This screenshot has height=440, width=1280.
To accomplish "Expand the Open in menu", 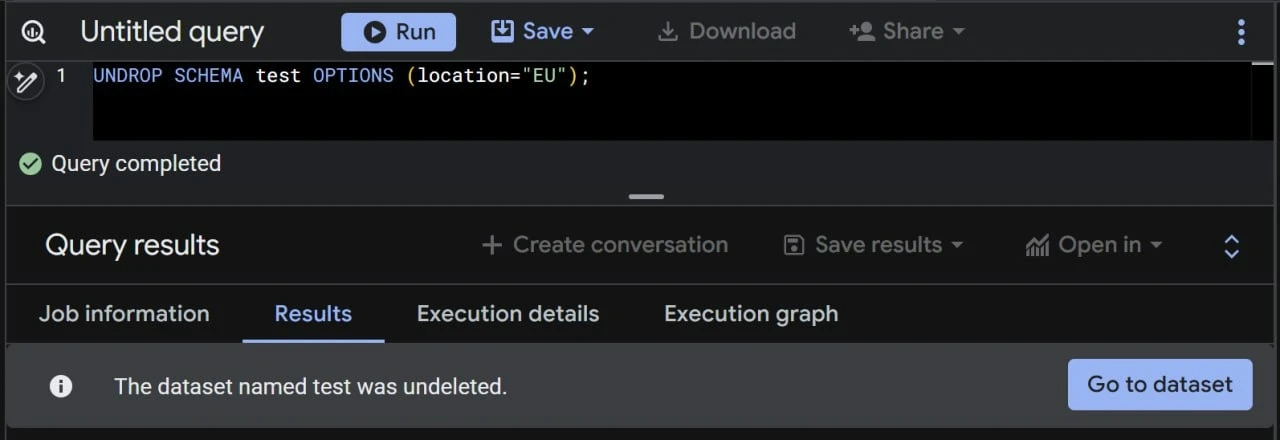I will [x=1094, y=246].
